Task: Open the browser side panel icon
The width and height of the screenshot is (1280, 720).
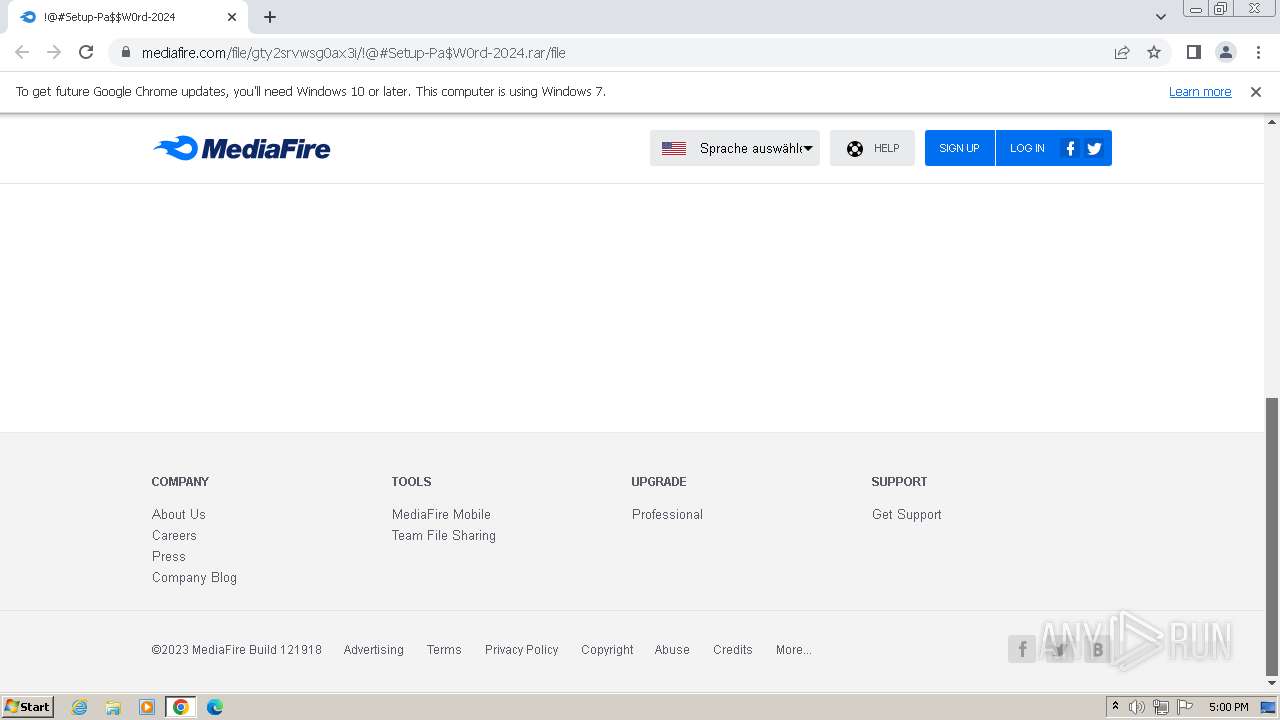Action: click(1193, 52)
